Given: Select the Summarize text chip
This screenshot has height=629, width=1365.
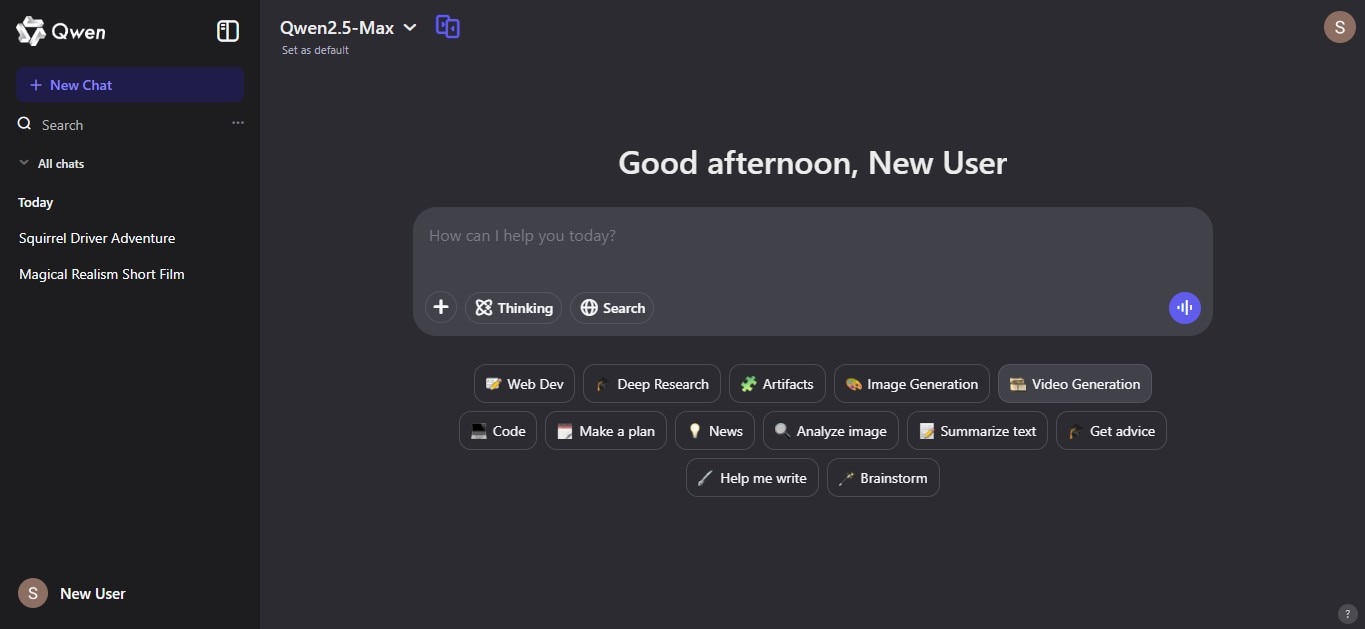Looking at the screenshot, I should click(978, 431).
